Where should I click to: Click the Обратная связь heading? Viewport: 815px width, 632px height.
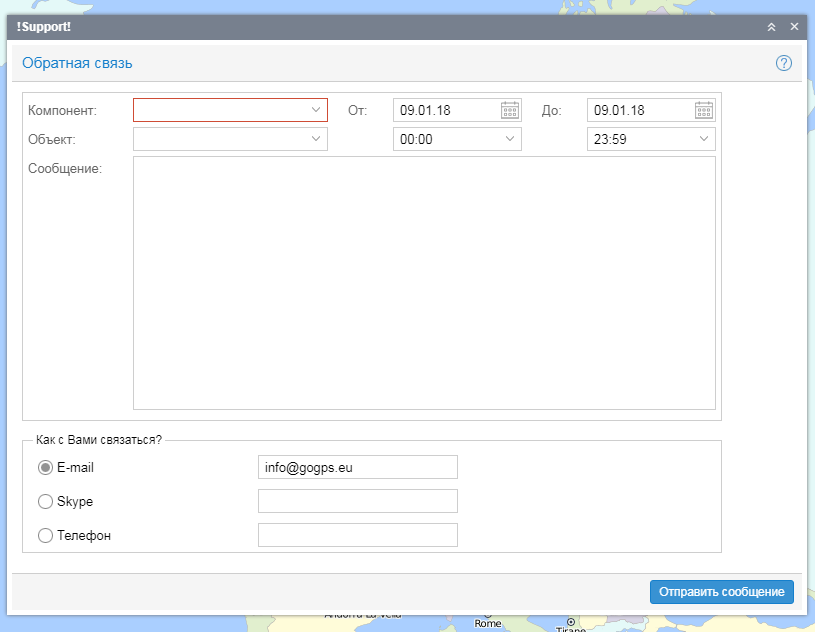[x=78, y=63]
